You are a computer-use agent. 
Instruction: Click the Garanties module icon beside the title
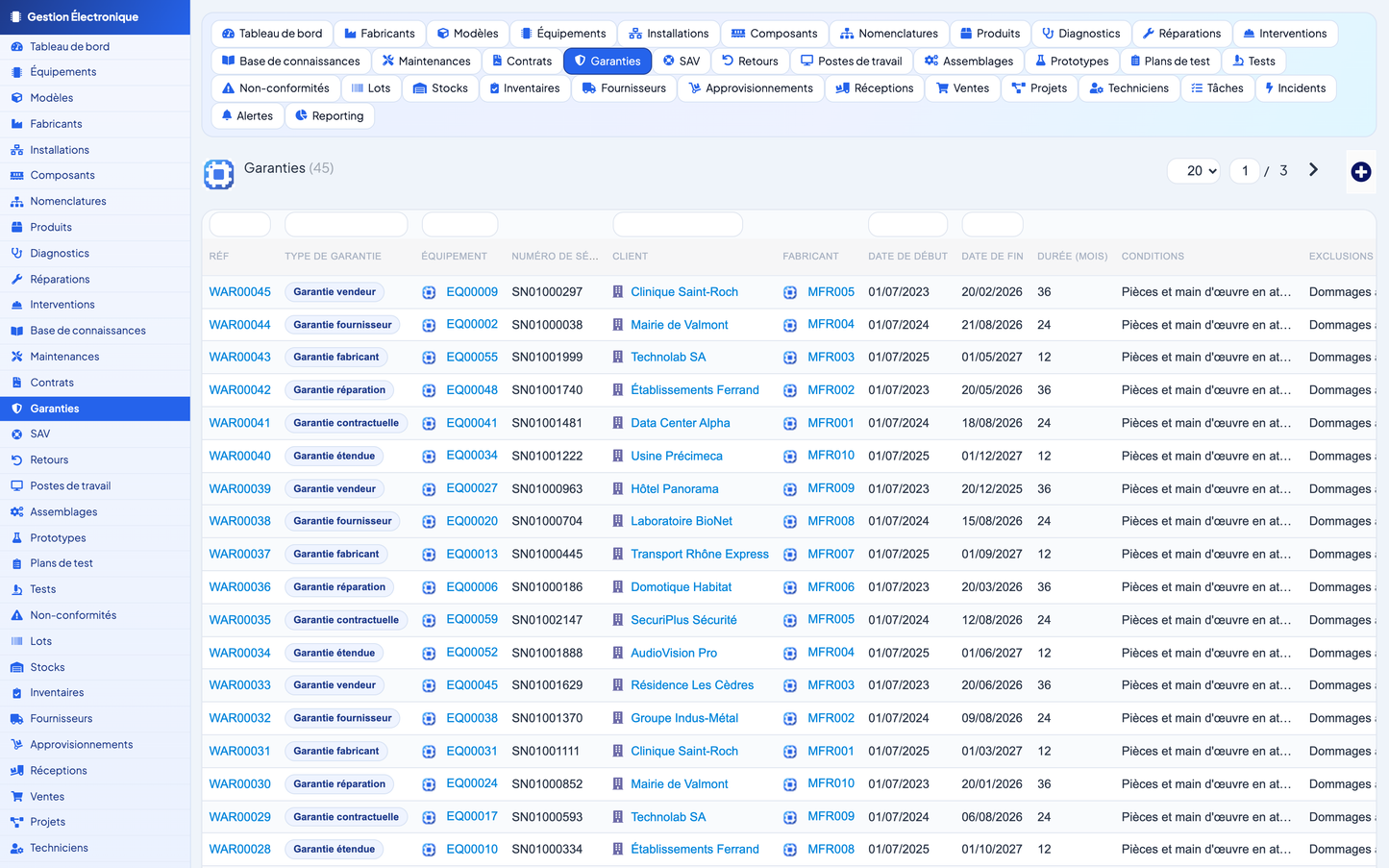(219, 174)
